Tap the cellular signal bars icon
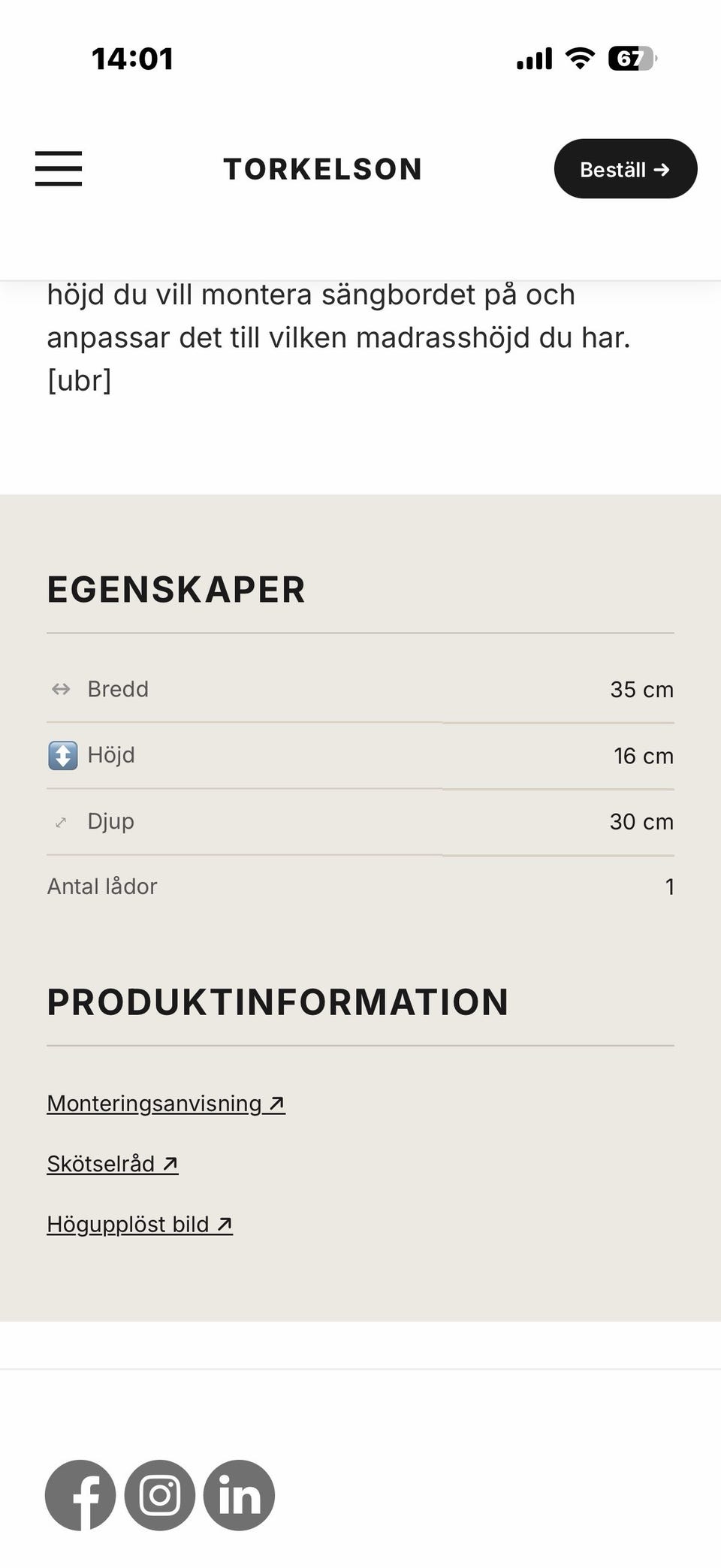Viewport: 721px width, 1568px height. pyautogui.click(x=534, y=59)
